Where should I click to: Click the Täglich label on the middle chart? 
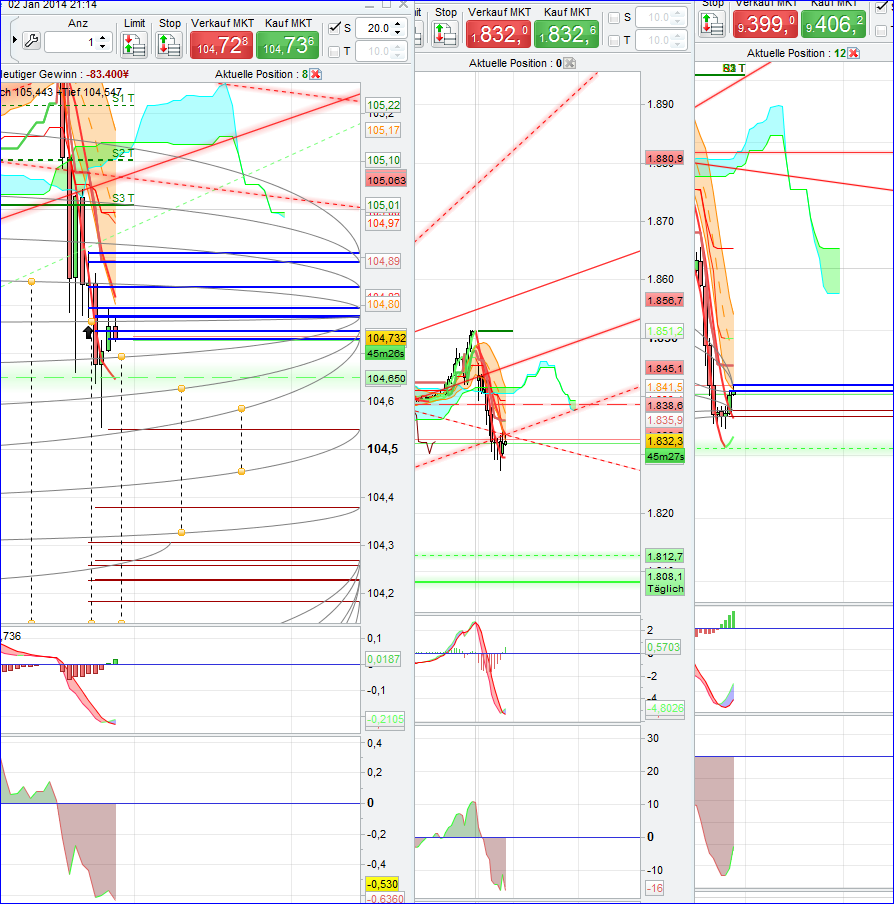click(x=665, y=589)
